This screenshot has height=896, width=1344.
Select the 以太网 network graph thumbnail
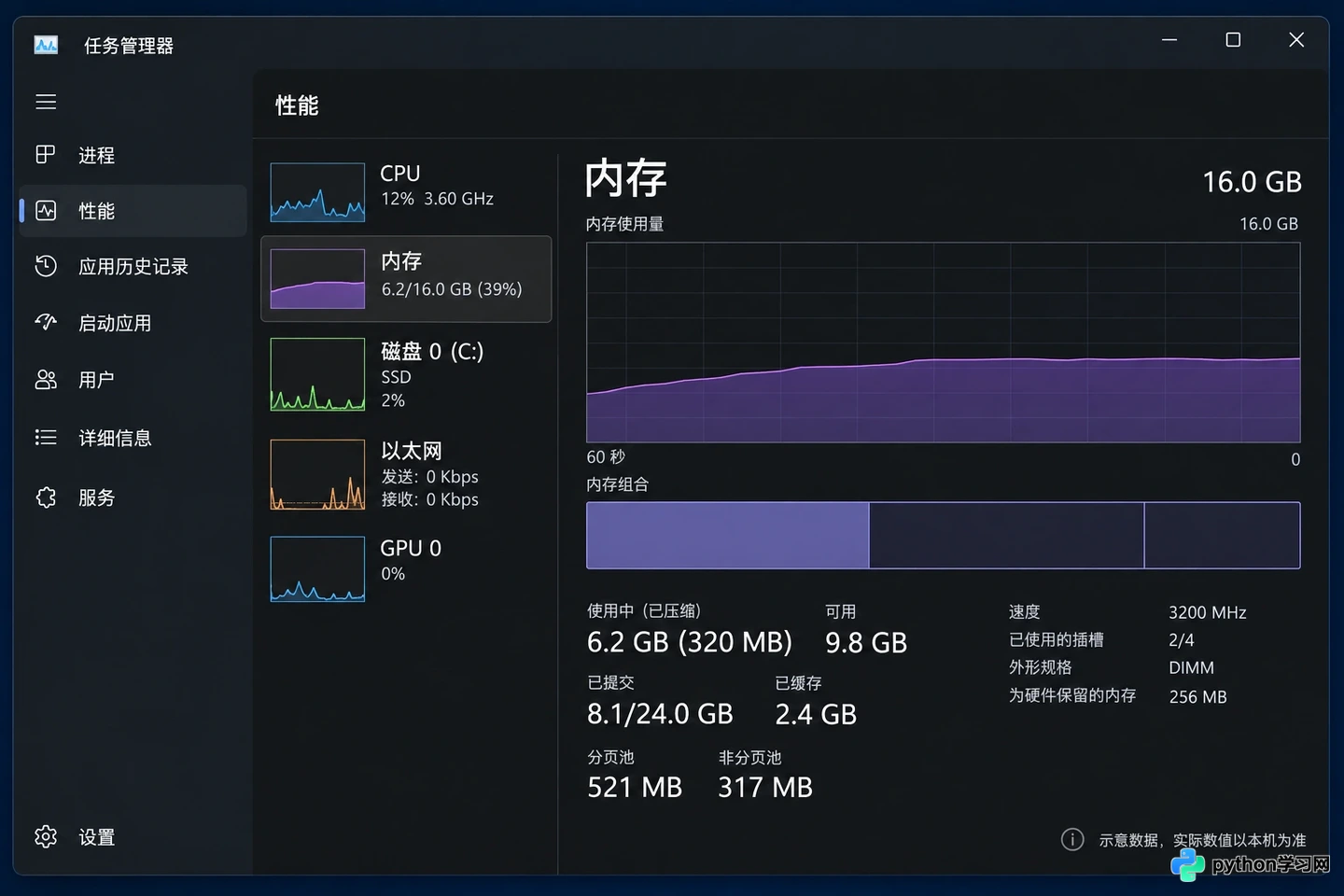click(x=317, y=474)
